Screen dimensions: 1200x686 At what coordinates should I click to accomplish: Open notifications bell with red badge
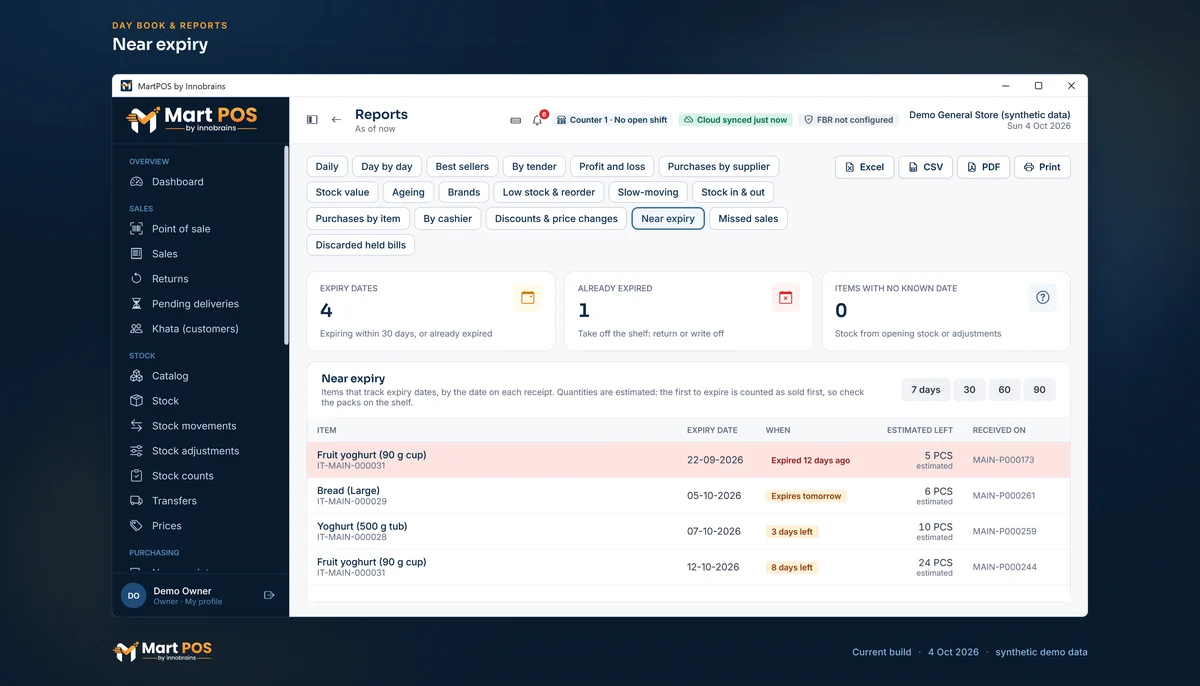pyautogui.click(x=538, y=120)
